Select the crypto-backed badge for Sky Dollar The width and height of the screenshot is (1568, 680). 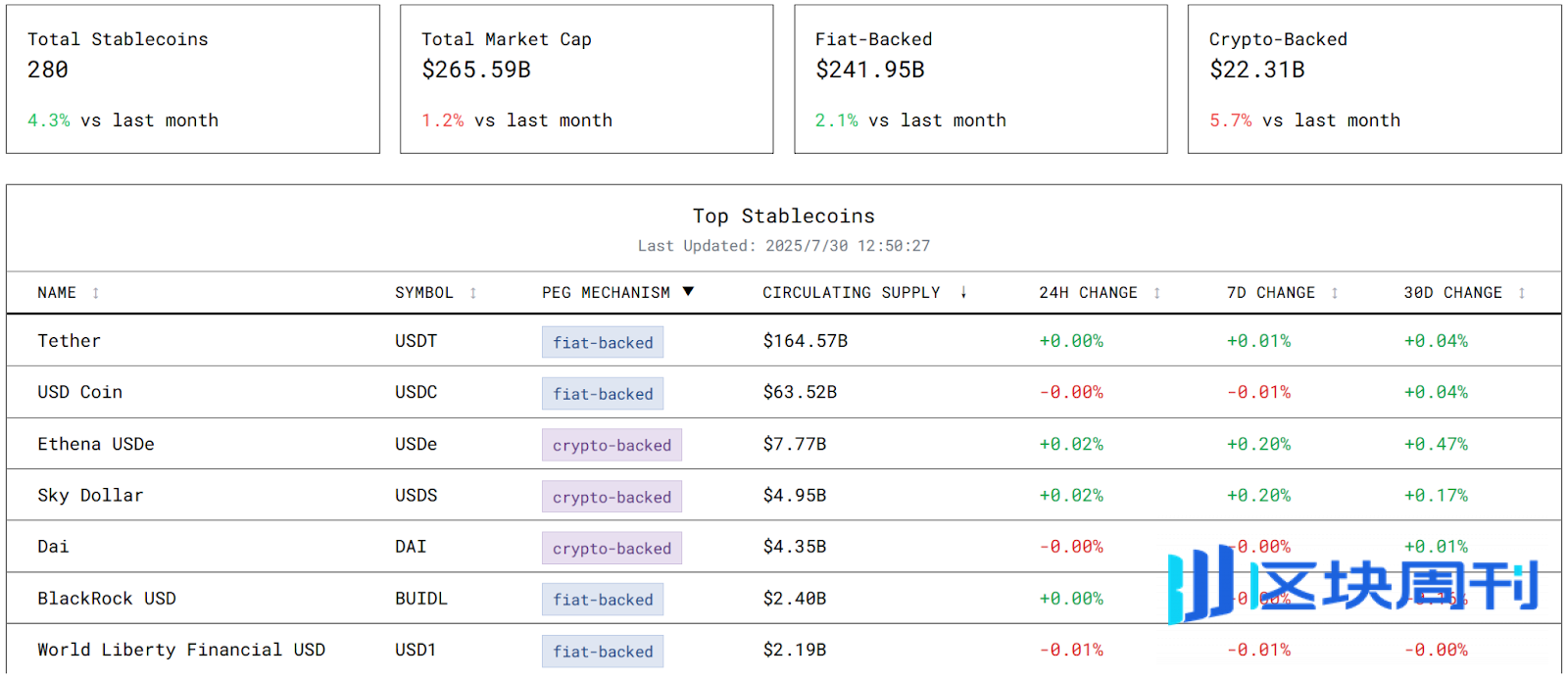(612, 497)
